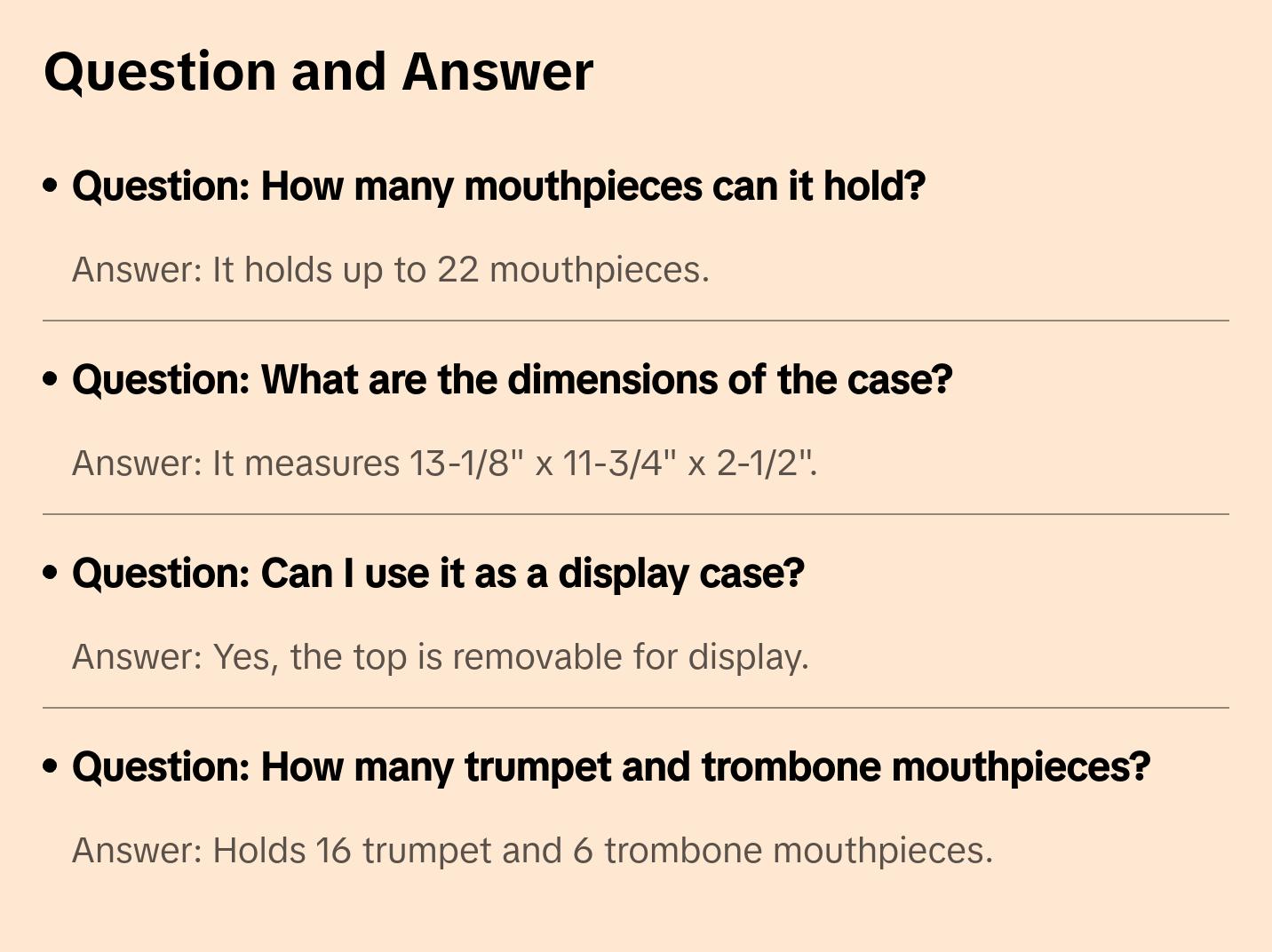This screenshot has height=952, width=1272.
Task: Click the 'Answer:' label before 'Holds 16 trumpet'
Action: [x=138, y=851]
